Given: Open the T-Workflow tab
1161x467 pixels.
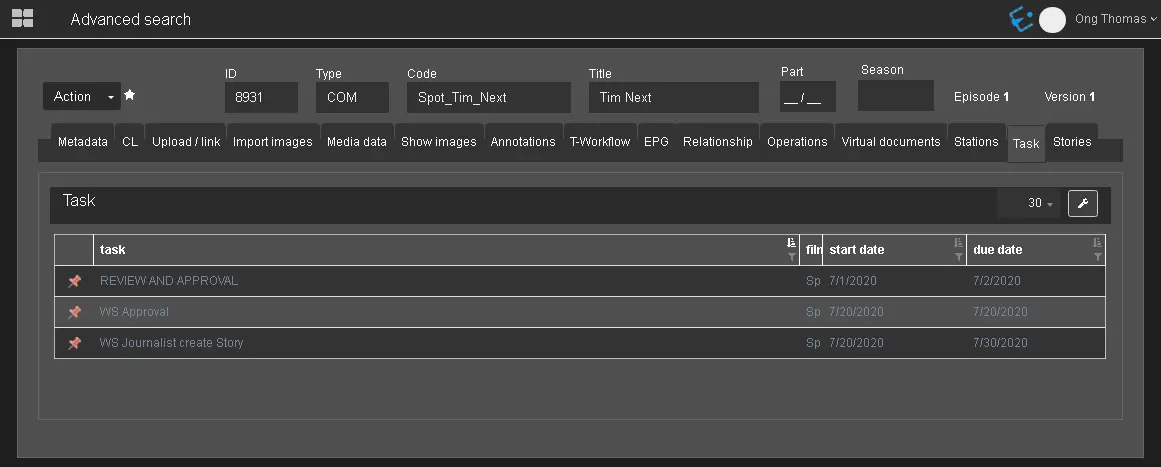Looking at the screenshot, I should (x=600, y=142).
